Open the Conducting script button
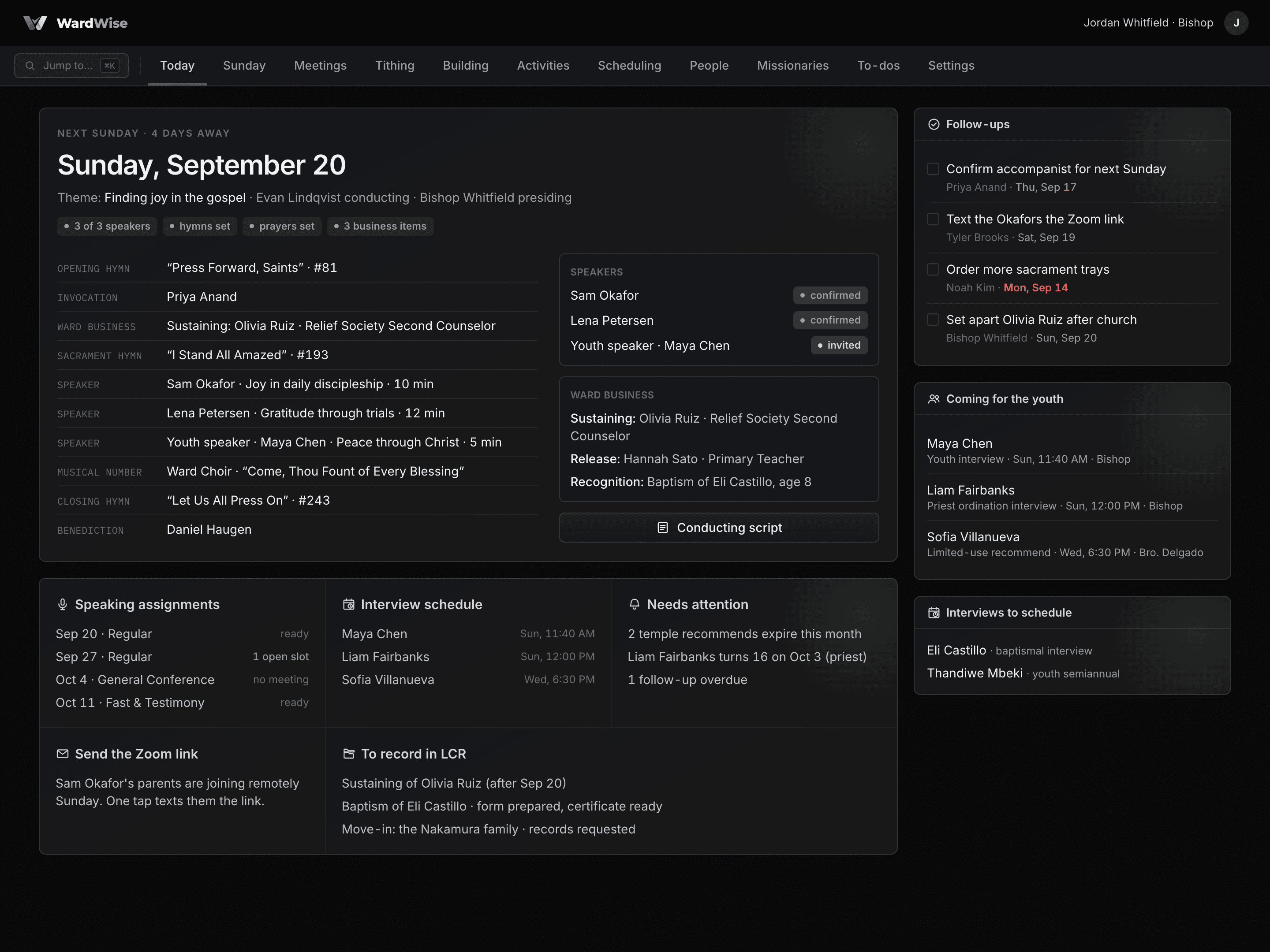 tap(719, 528)
